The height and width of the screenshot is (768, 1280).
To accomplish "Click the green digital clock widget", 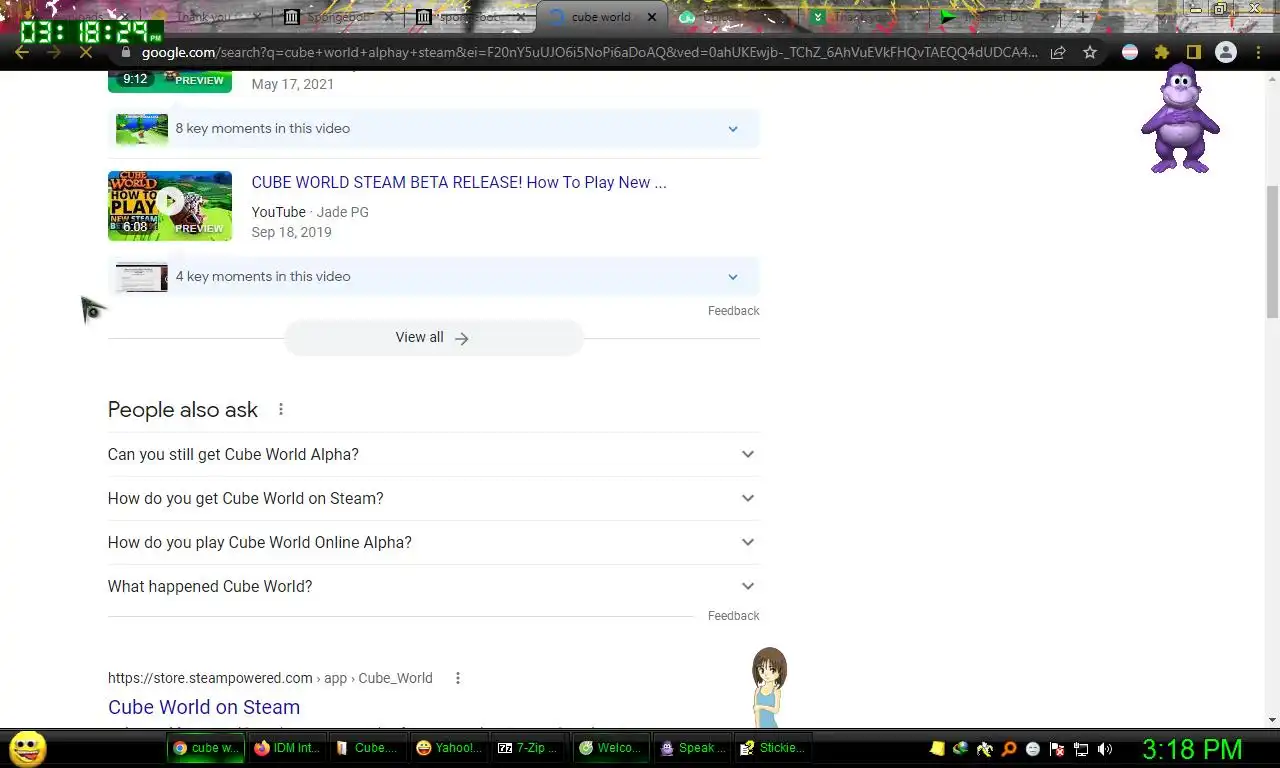I will coord(90,32).
